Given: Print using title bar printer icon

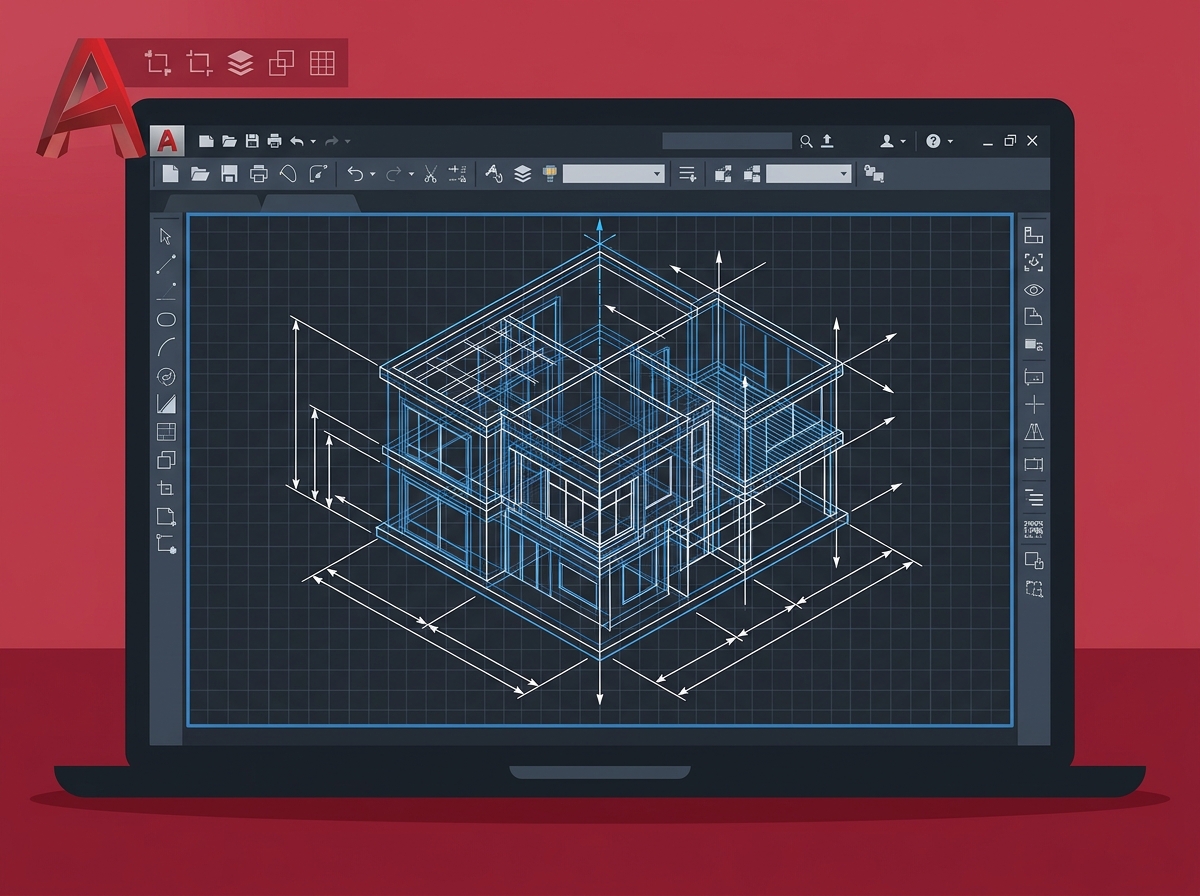Looking at the screenshot, I should 274,142.
